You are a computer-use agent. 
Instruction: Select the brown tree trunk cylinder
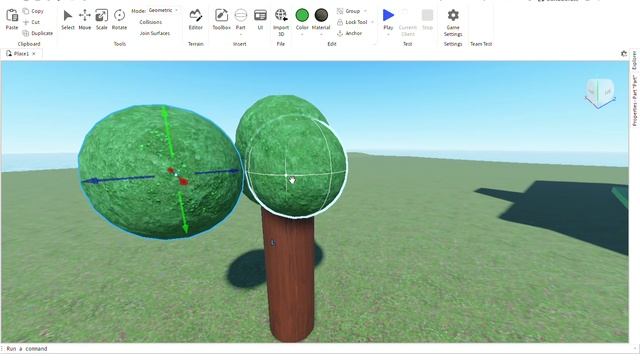[x=289, y=278]
